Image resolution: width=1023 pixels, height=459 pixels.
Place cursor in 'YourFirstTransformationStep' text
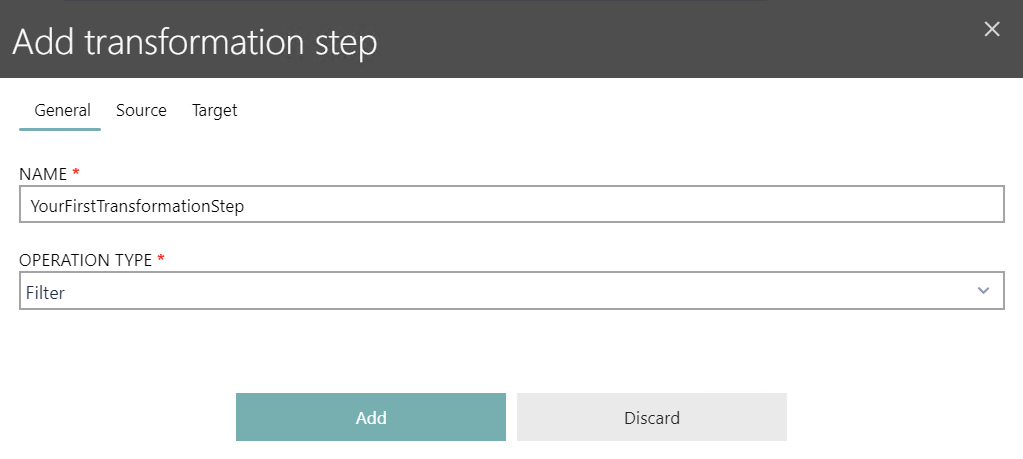tap(138, 207)
